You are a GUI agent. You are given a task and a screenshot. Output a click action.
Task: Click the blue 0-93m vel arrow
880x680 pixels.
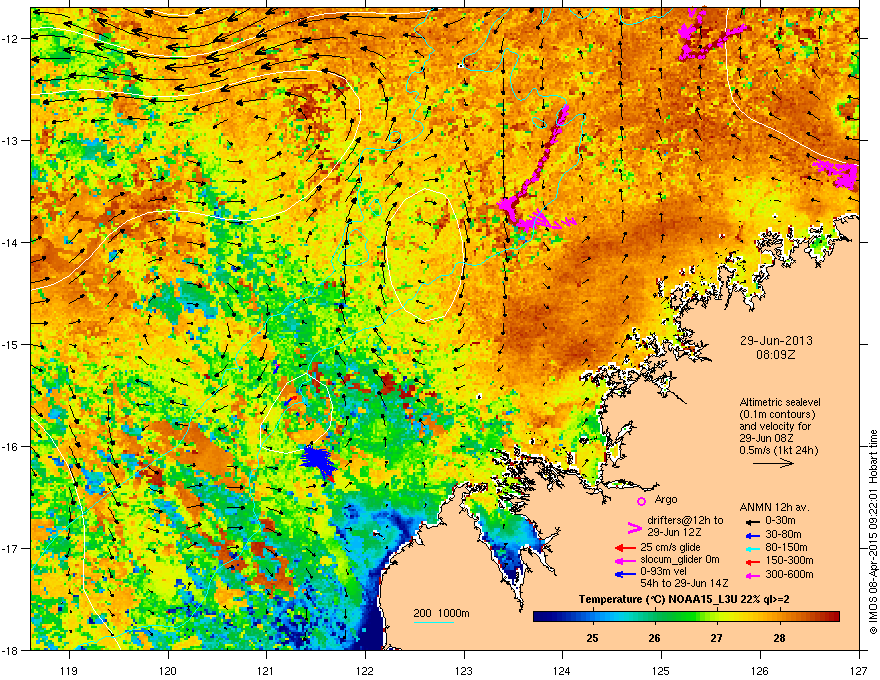tap(625, 573)
